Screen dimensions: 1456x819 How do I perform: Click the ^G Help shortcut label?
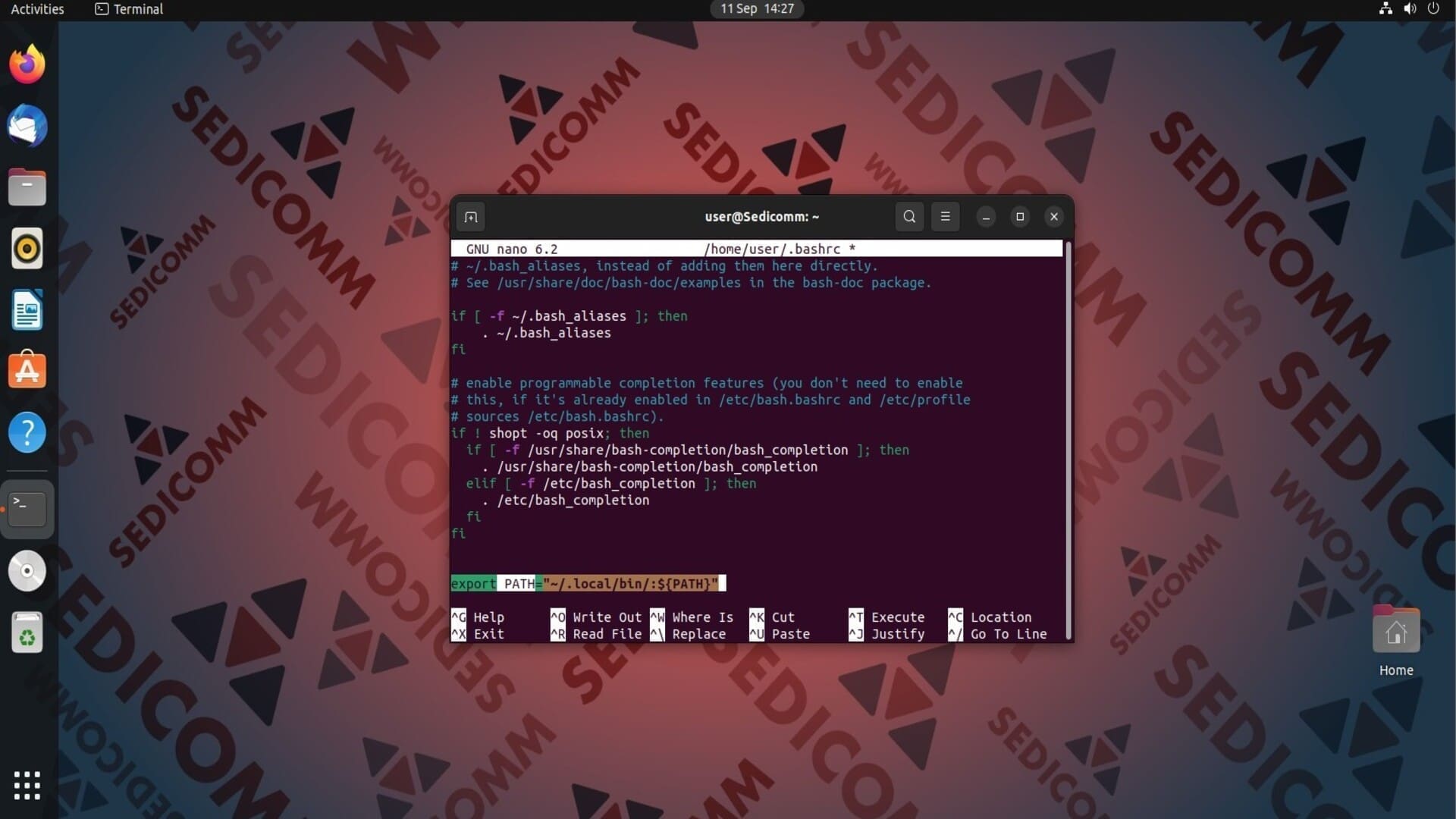click(x=478, y=617)
